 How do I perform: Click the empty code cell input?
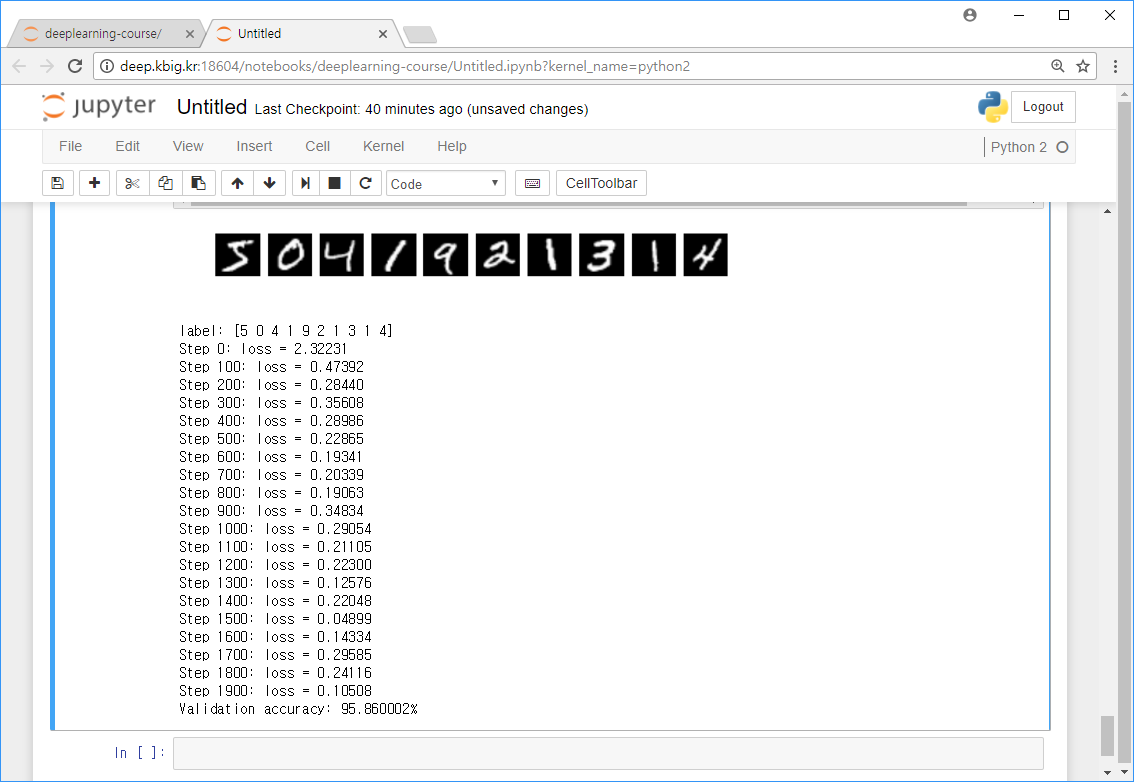(x=608, y=753)
